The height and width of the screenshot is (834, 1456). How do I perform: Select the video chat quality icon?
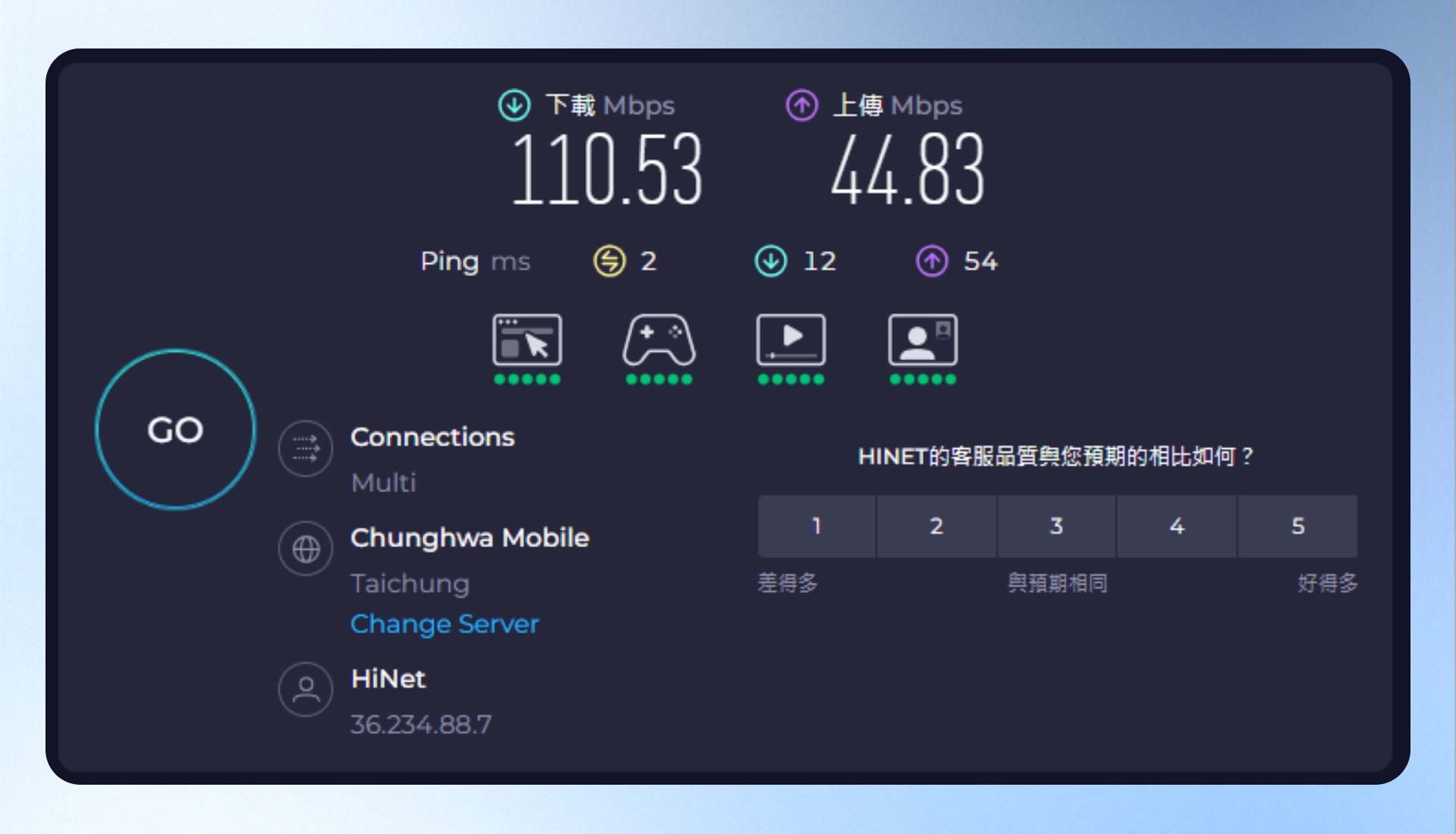coord(923,340)
